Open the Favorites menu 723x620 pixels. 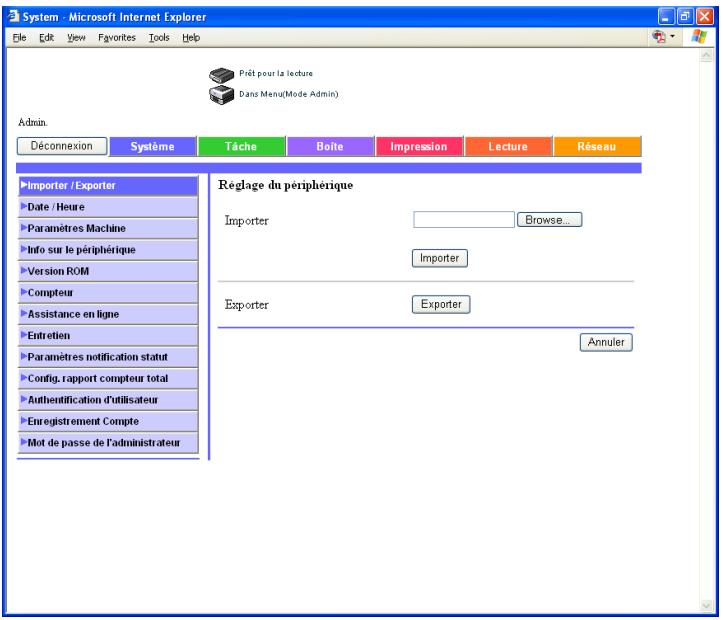click(x=117, y=37)
